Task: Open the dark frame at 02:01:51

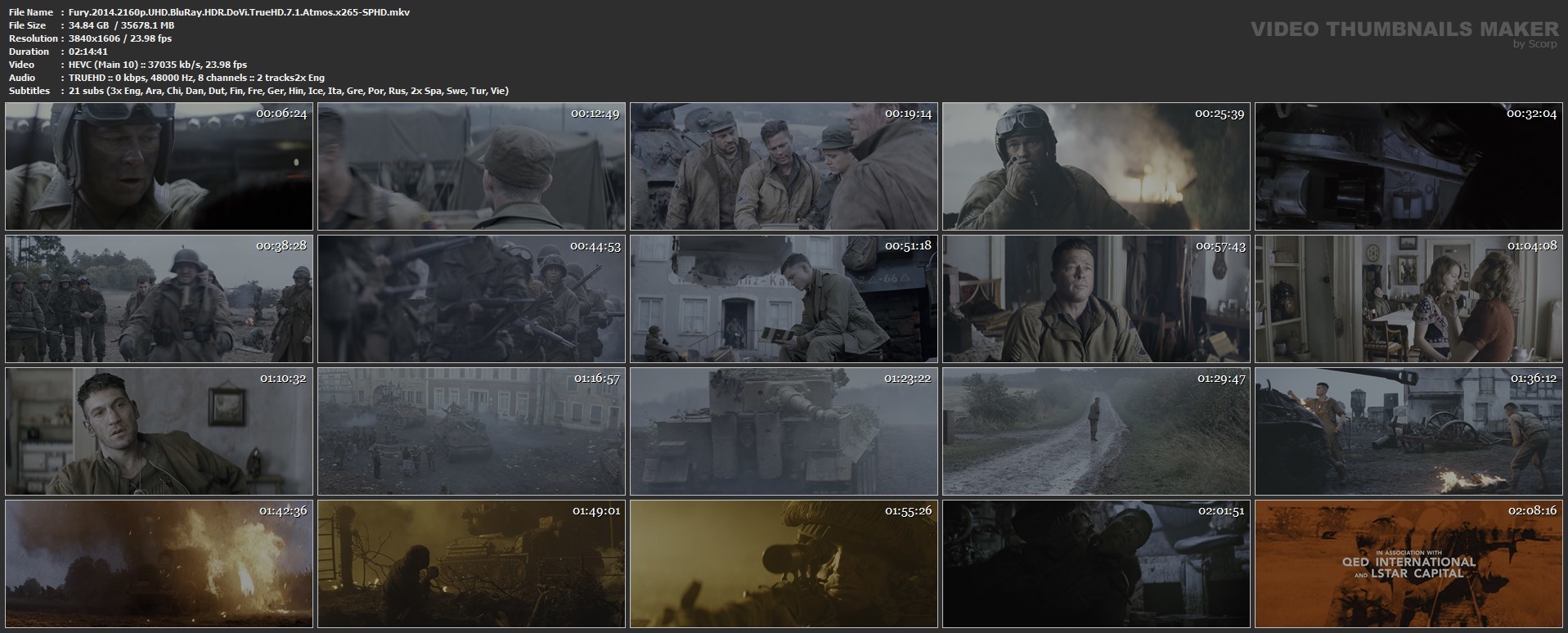Action: (x=1096, y=564)
